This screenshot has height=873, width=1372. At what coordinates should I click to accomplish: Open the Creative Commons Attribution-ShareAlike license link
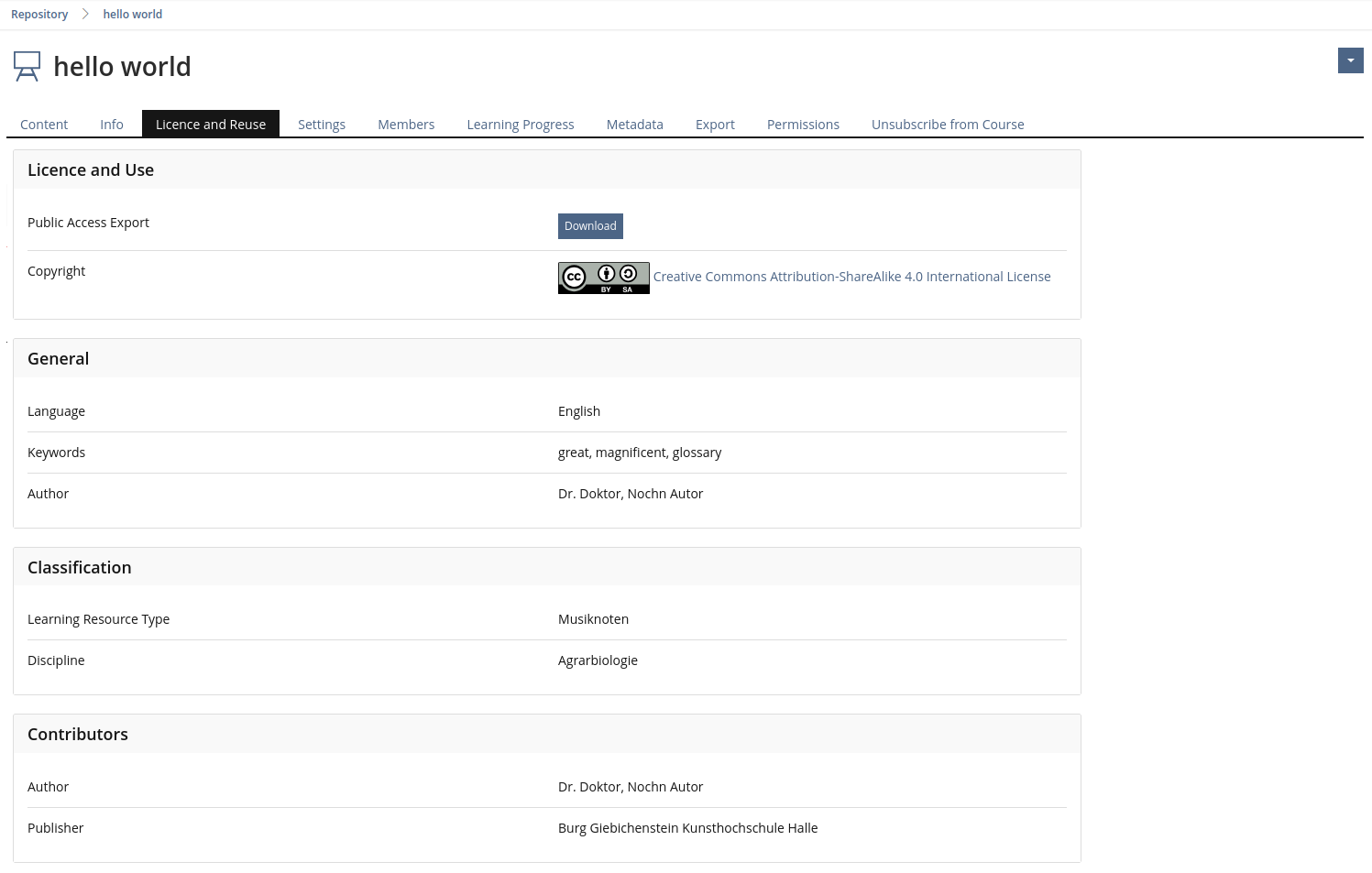click(x=851, y=277)
